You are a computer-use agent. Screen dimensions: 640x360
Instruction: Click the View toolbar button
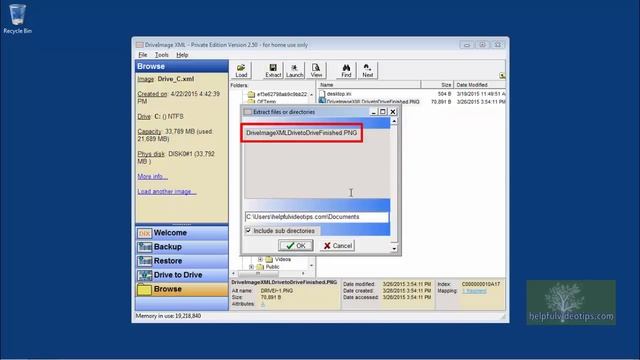click(316, 71)
